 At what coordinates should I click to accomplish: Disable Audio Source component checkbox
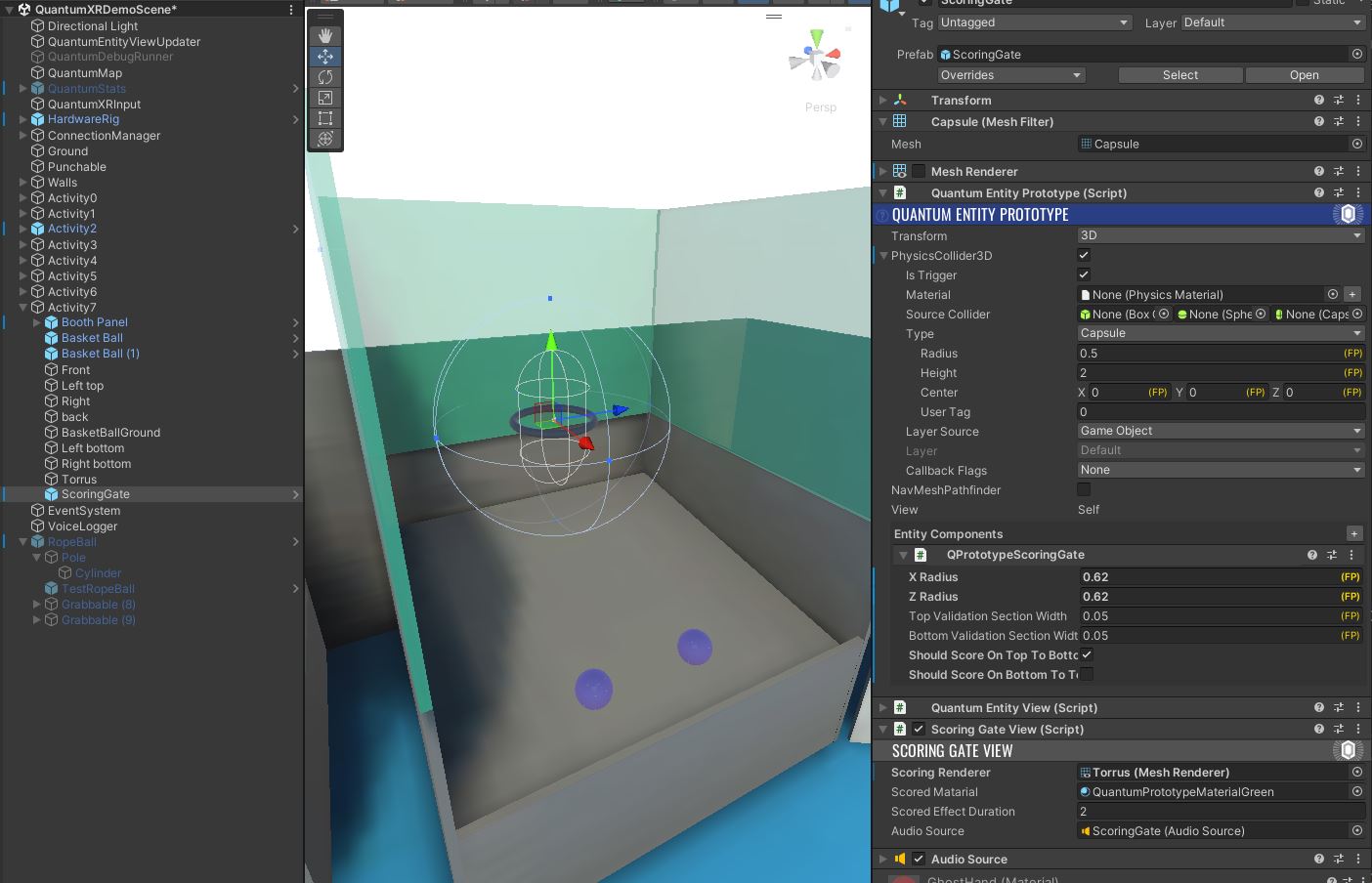[x=919, y=859]
